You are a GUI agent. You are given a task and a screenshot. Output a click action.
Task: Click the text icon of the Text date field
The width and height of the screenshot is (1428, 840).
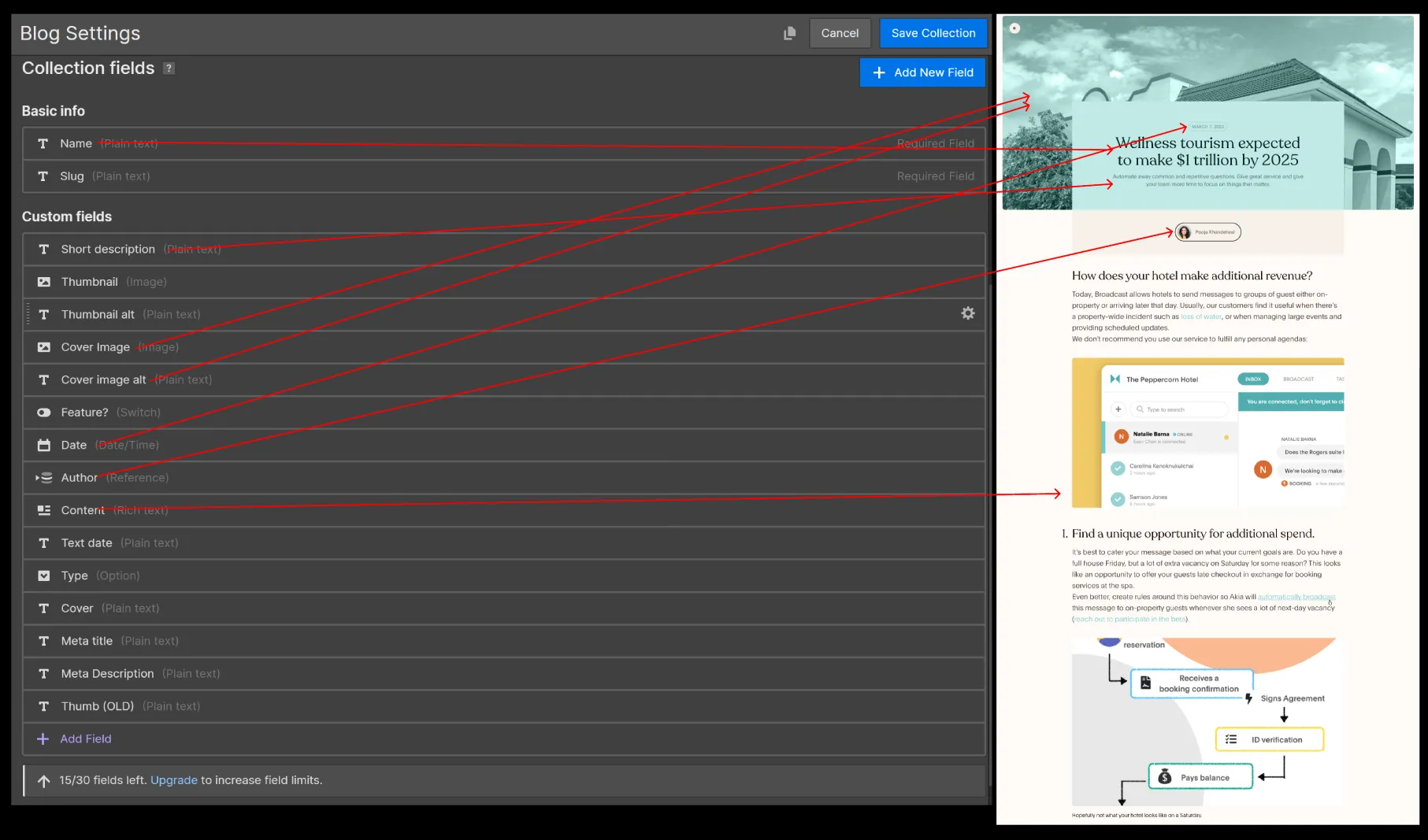point(44,543)
